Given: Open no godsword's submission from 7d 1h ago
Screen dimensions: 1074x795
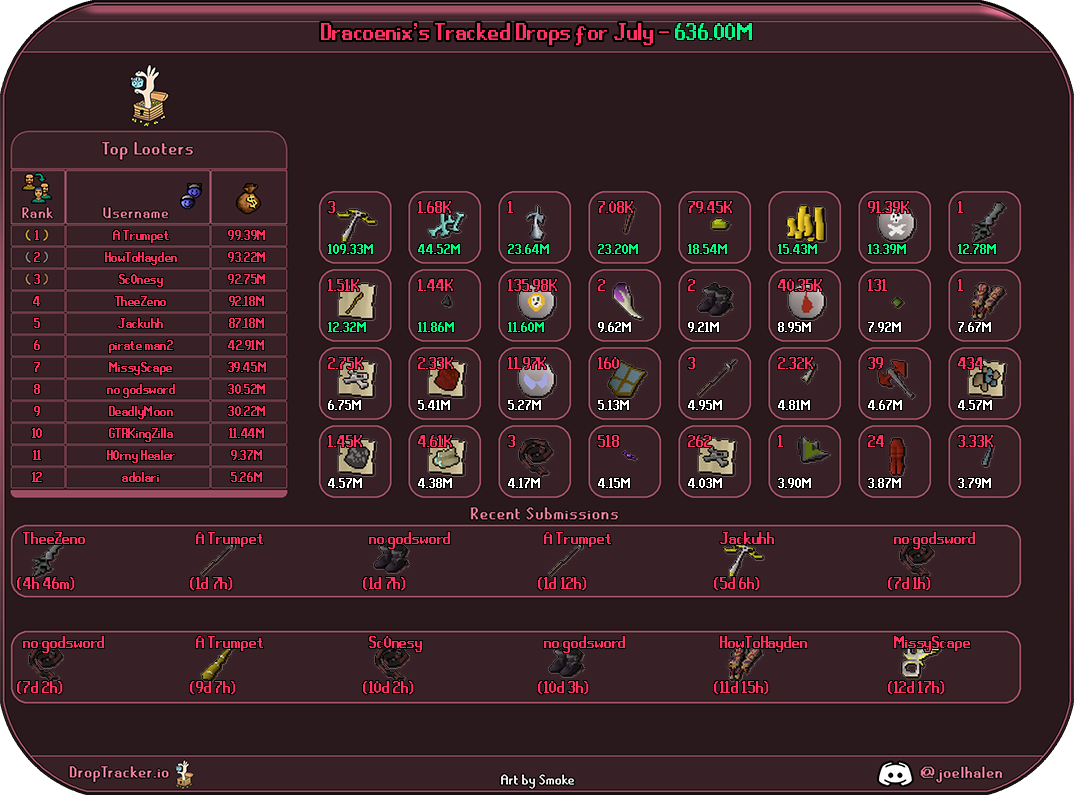Looking at the screenshot, I should [x=933, y=561].
